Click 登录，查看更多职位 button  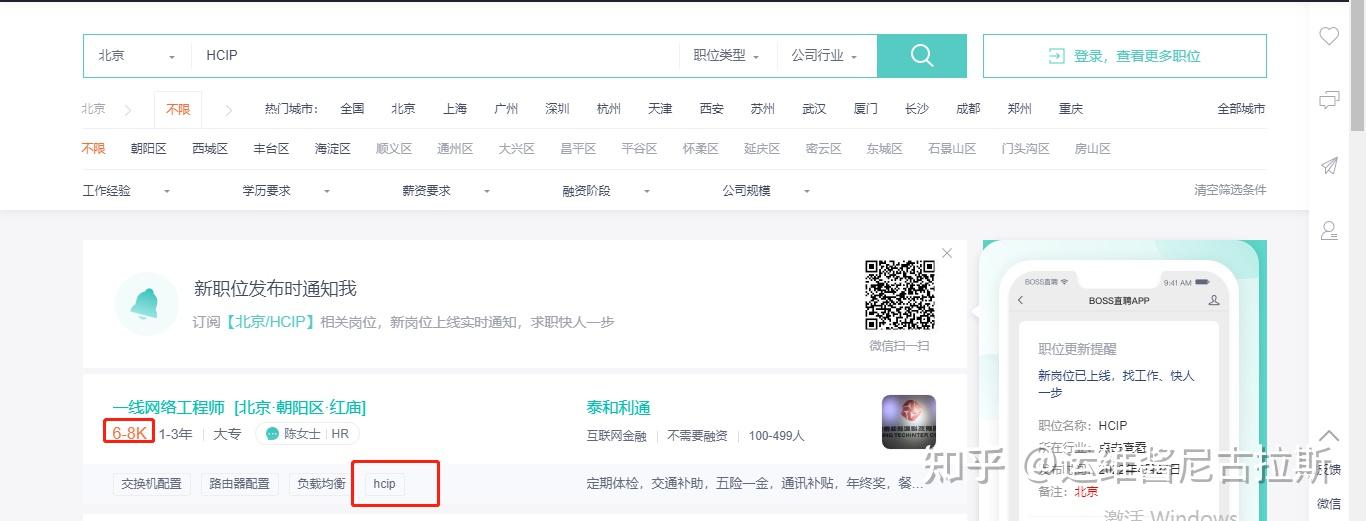click(x=1125, y=56)
